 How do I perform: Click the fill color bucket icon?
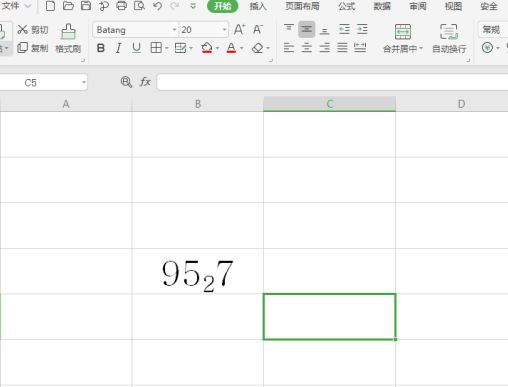207,48
